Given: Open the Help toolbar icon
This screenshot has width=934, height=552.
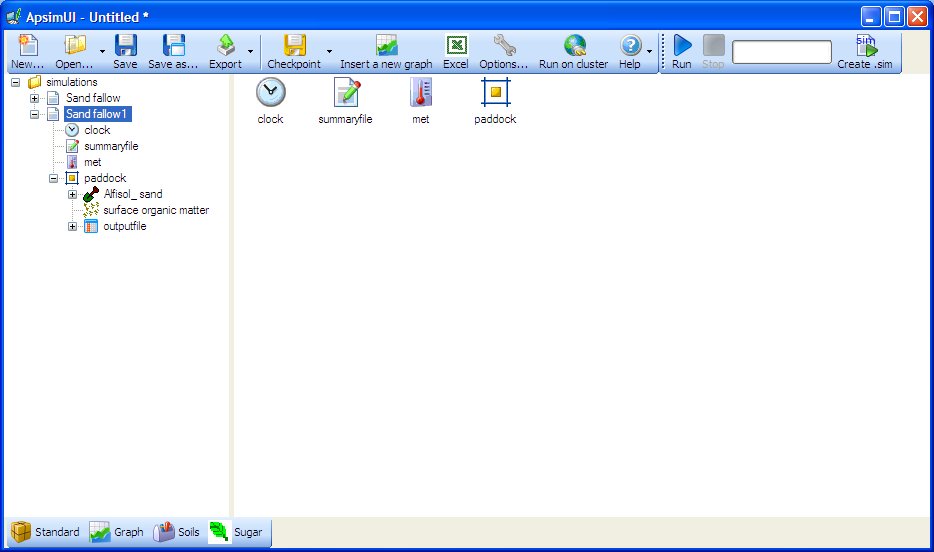Looking at the screenshot, I should pos(630,46).
